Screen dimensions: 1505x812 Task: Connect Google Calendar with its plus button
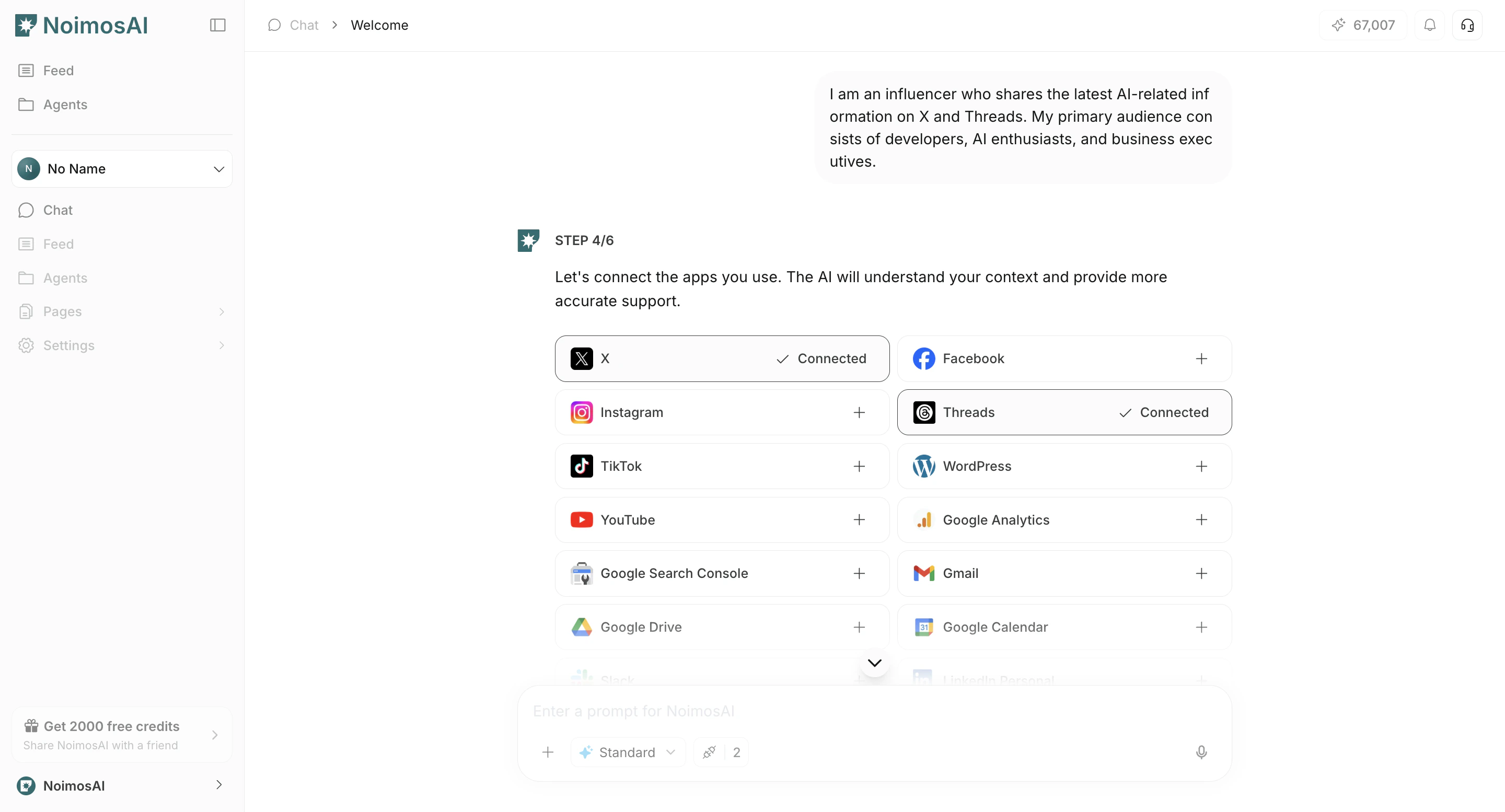tap(1201, 628)
